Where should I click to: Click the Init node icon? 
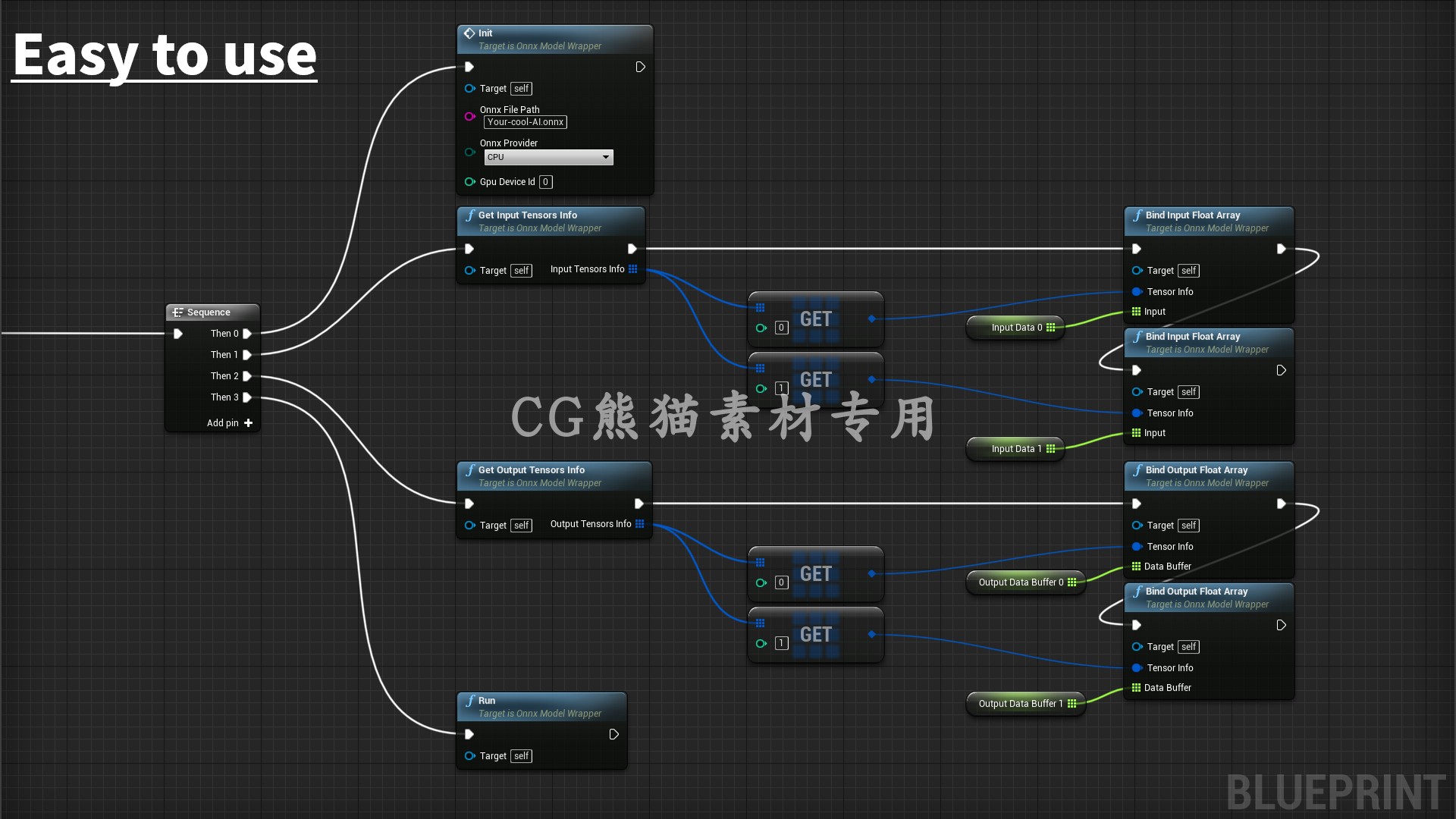[468, 32]
